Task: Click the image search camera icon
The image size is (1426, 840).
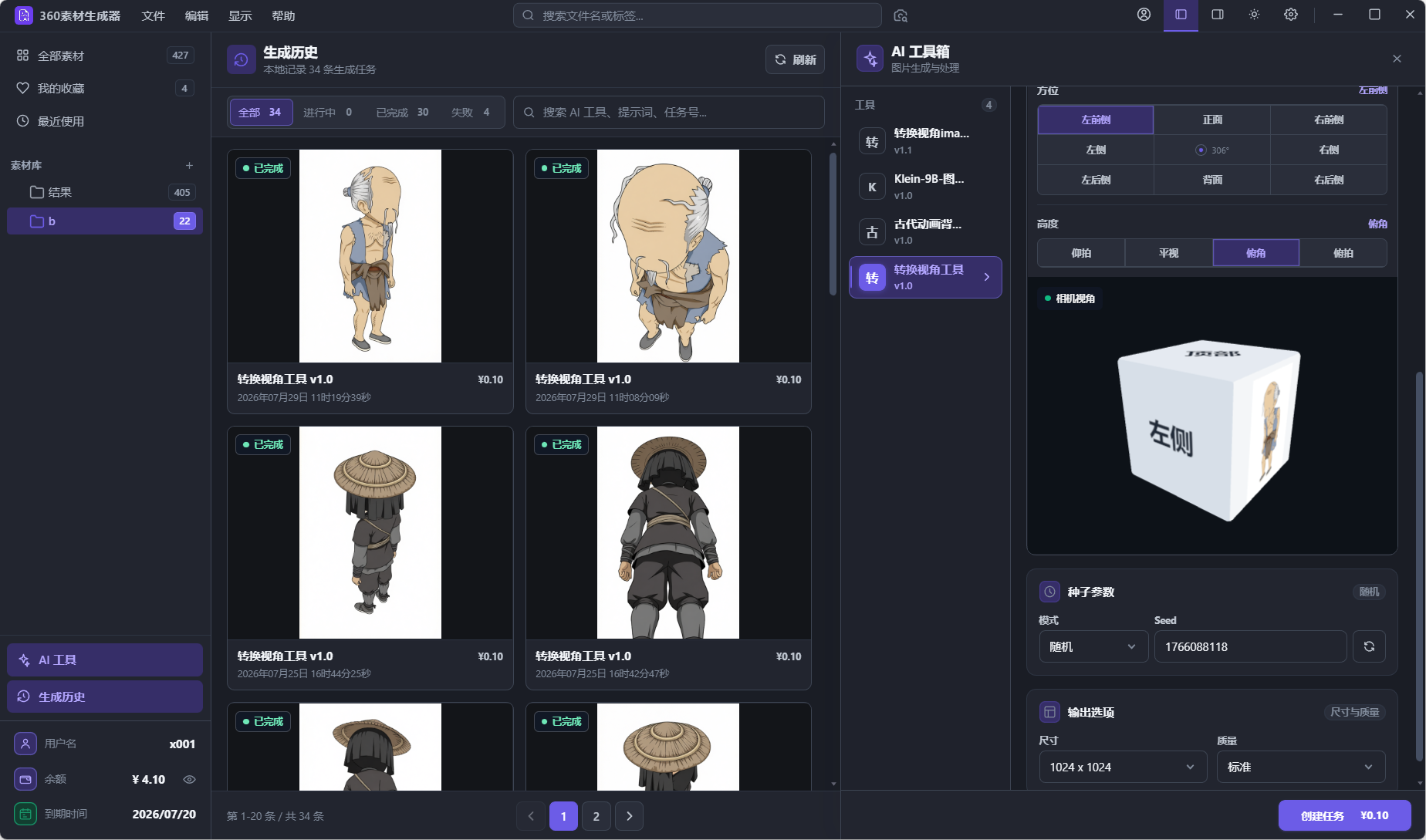Action: [x=900, y=15]
